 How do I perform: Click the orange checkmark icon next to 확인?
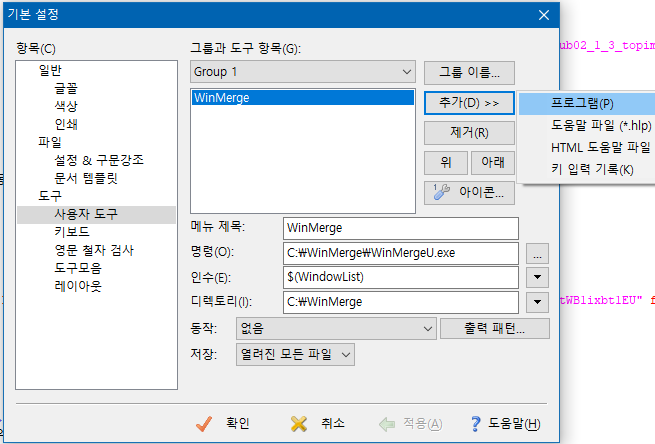point(204,424)
